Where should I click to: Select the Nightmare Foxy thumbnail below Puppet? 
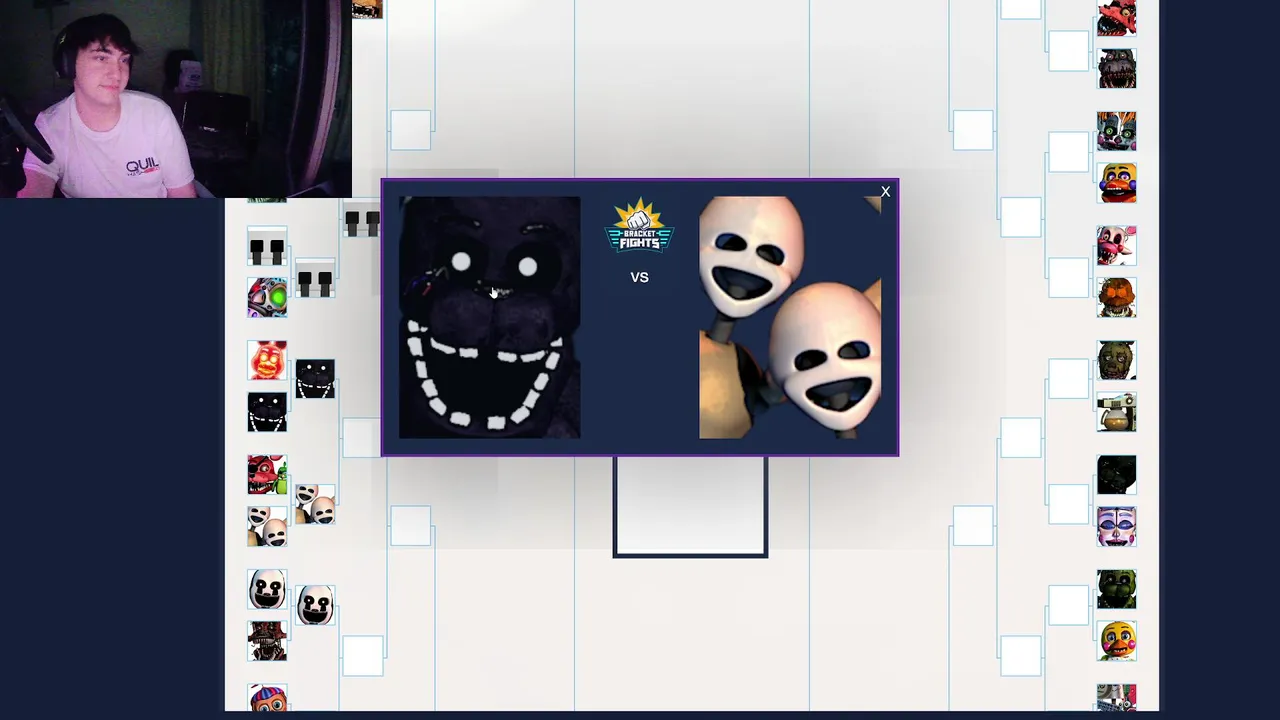[267, 641]
